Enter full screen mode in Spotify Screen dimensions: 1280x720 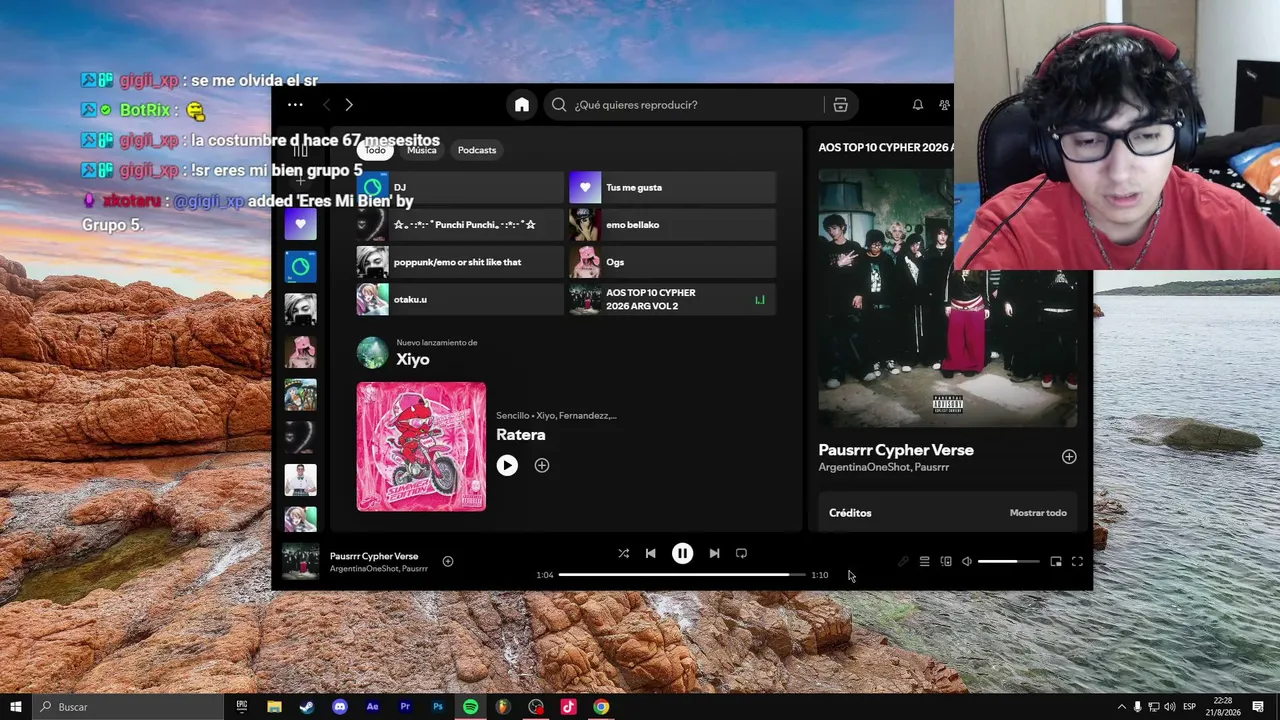coord(1077,562)
